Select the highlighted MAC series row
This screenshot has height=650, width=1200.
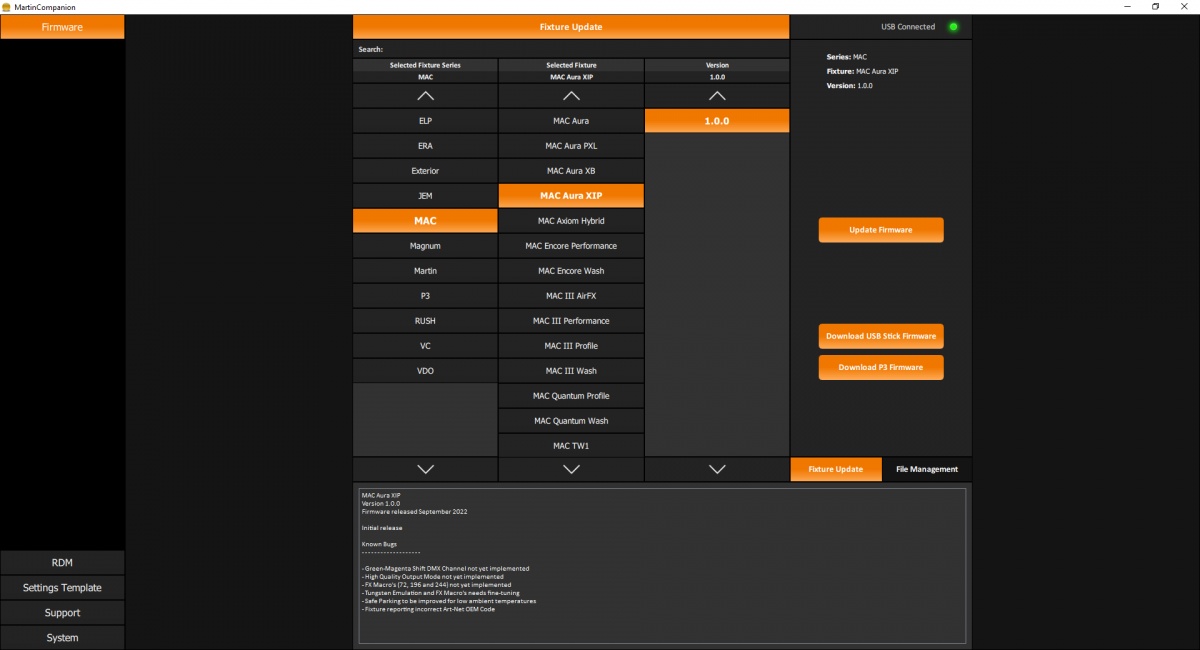(425, 221)
